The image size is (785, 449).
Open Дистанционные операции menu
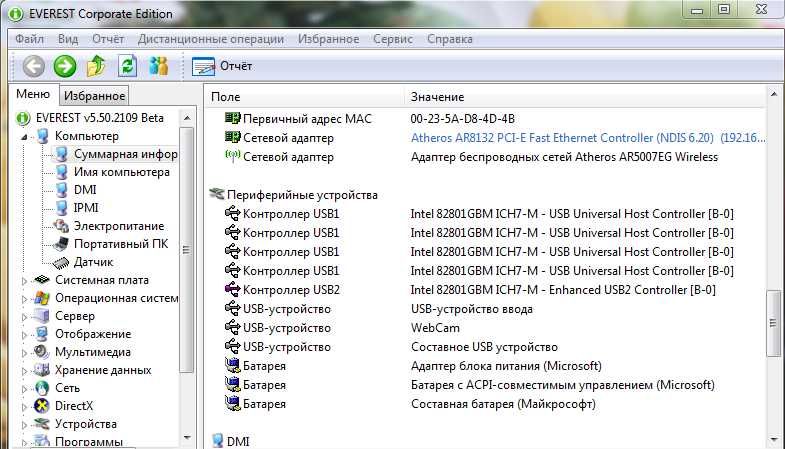click(x=211, y=39)
